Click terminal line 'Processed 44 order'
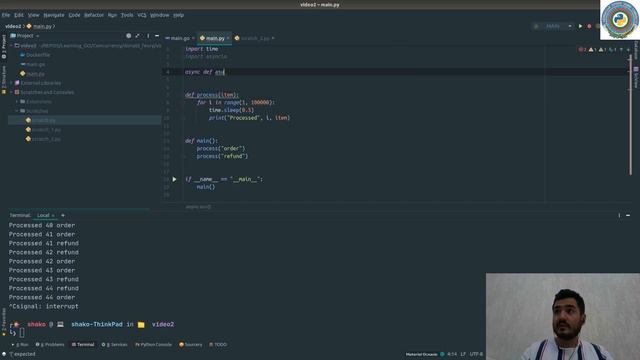The image size is (640, 360). (x=42, y=297)
